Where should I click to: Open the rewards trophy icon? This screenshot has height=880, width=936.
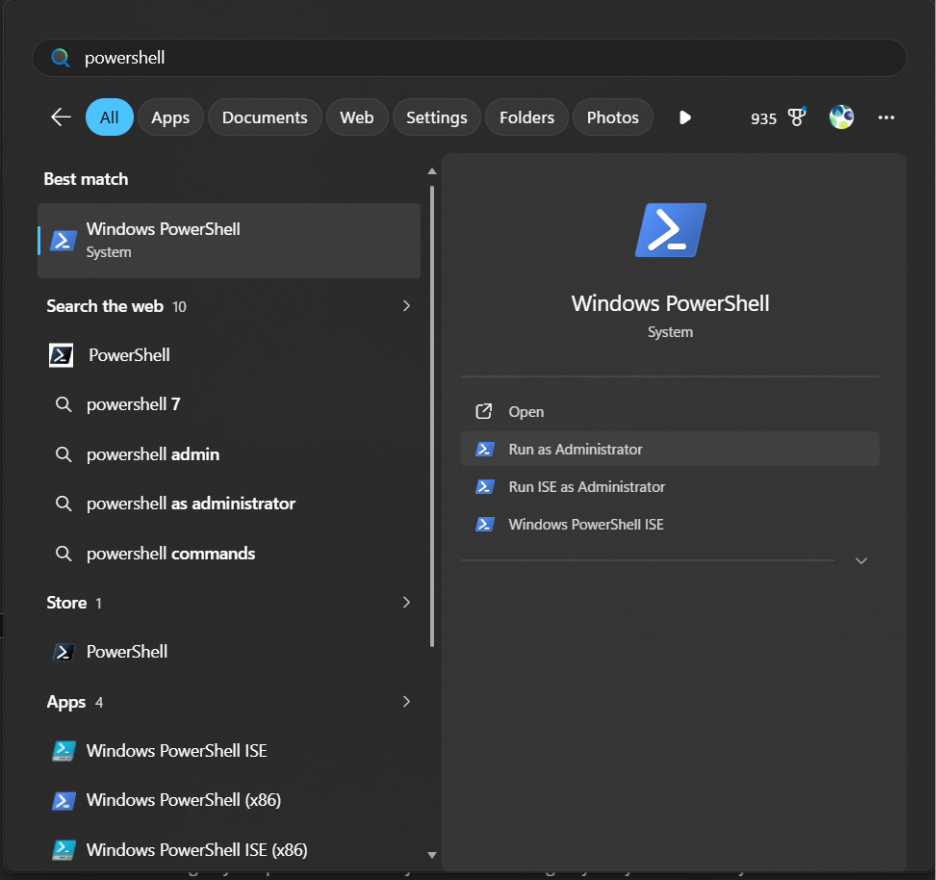pyautogui.click(x=797, y=116)
